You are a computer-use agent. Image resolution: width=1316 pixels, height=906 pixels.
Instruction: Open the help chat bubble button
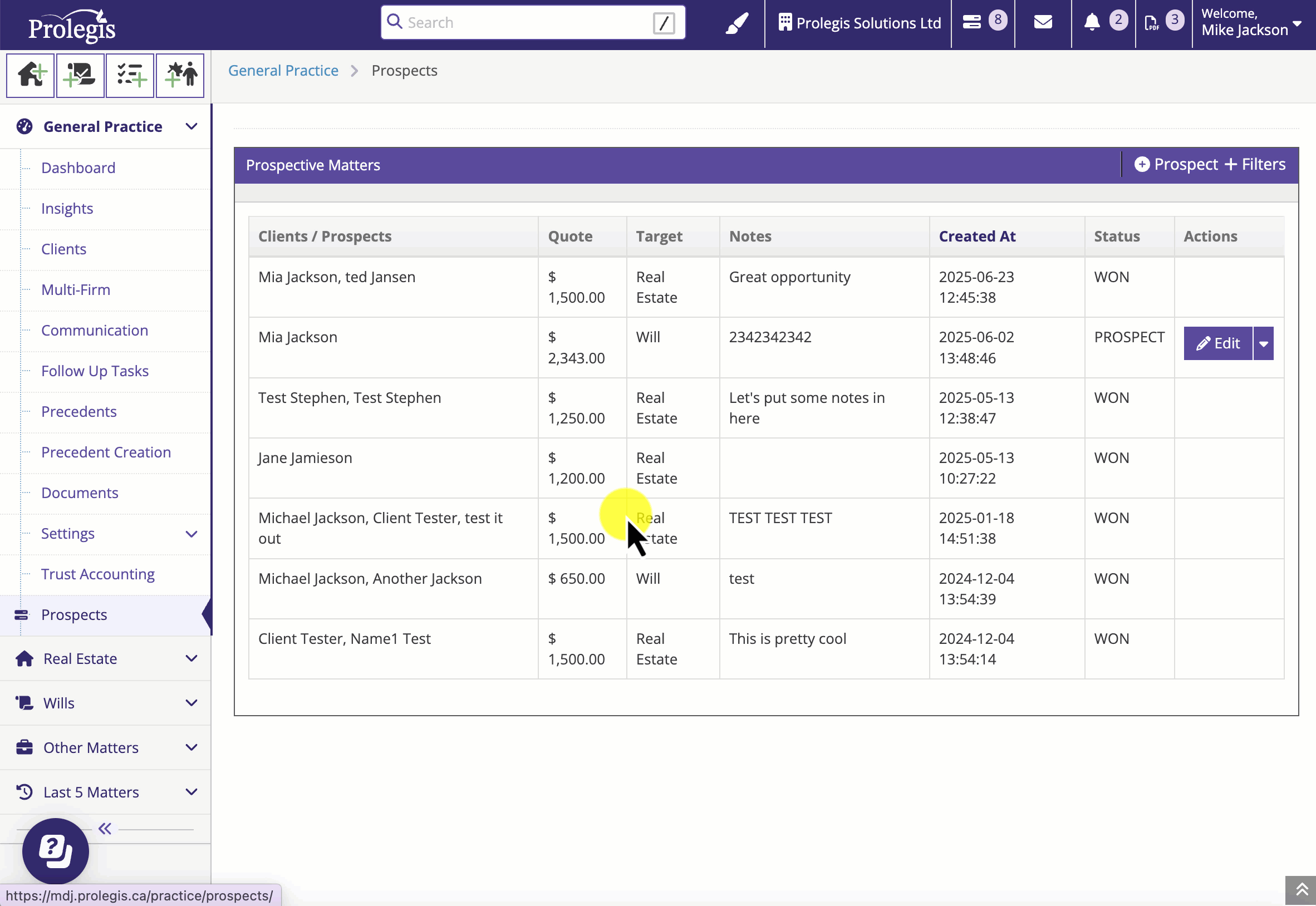(56, 850)
